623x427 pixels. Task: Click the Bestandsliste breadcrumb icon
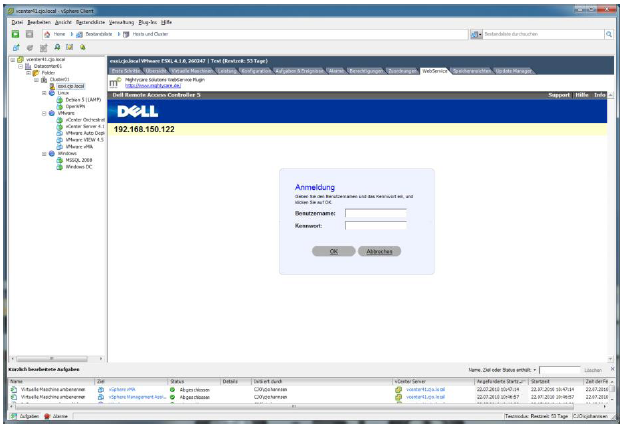[x=79, y=35]
